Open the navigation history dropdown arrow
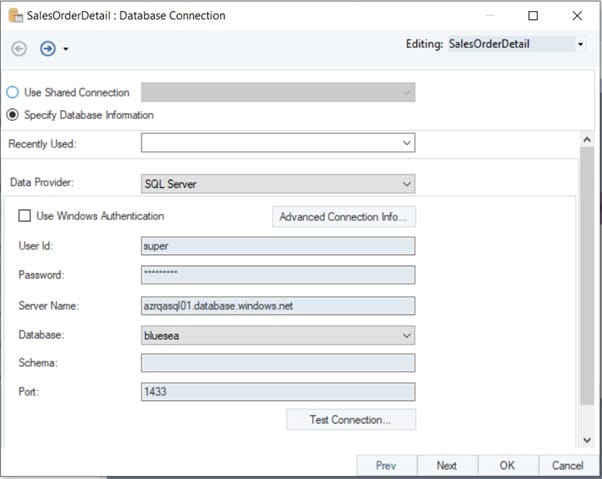 [65, 49]
